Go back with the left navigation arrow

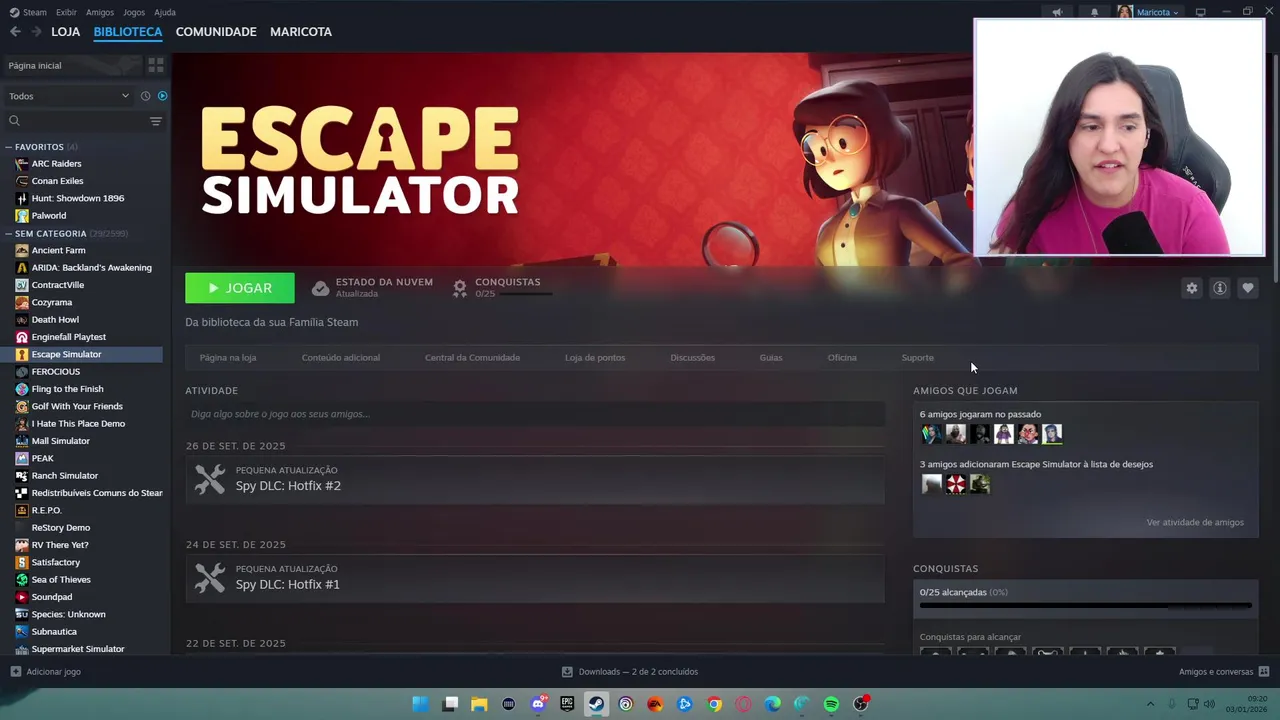[x=15, y=32]
